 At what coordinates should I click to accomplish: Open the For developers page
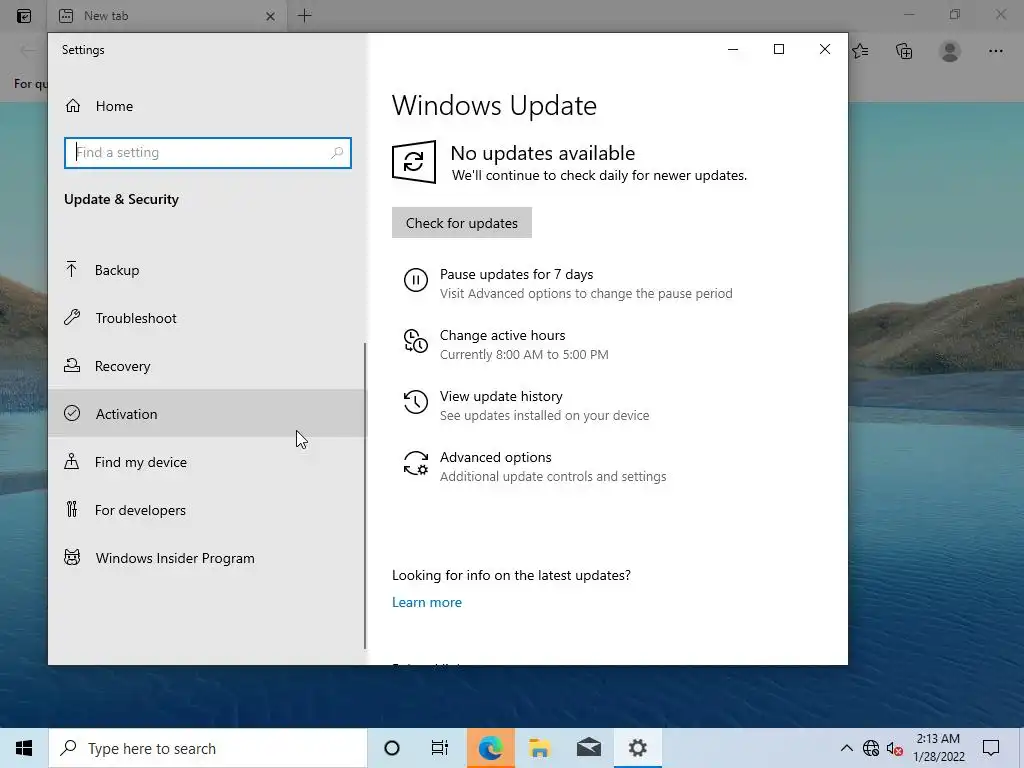[208, 509]
